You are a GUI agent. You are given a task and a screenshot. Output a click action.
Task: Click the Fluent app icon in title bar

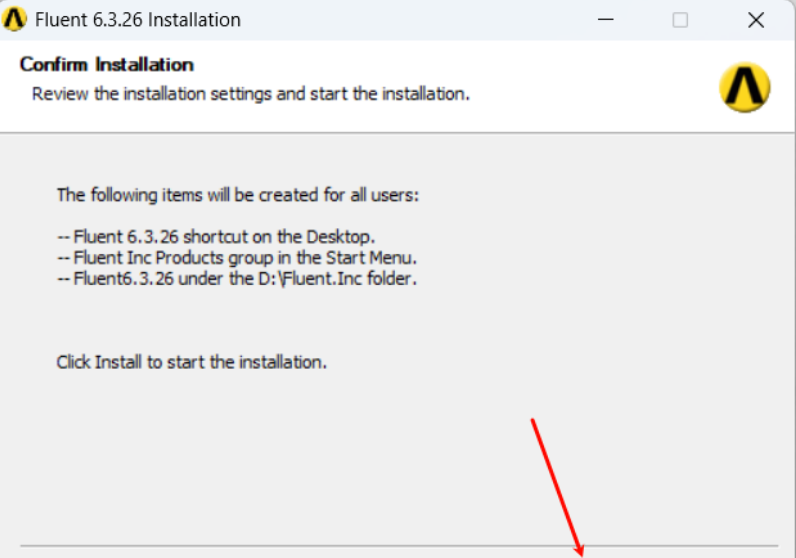[x=15, y=20]
